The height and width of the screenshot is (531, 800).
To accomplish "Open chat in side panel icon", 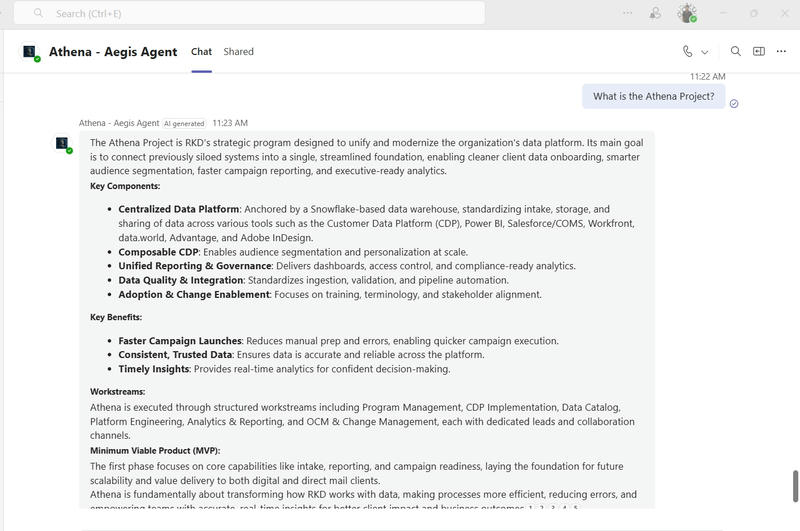I will [x=759, y=52].
